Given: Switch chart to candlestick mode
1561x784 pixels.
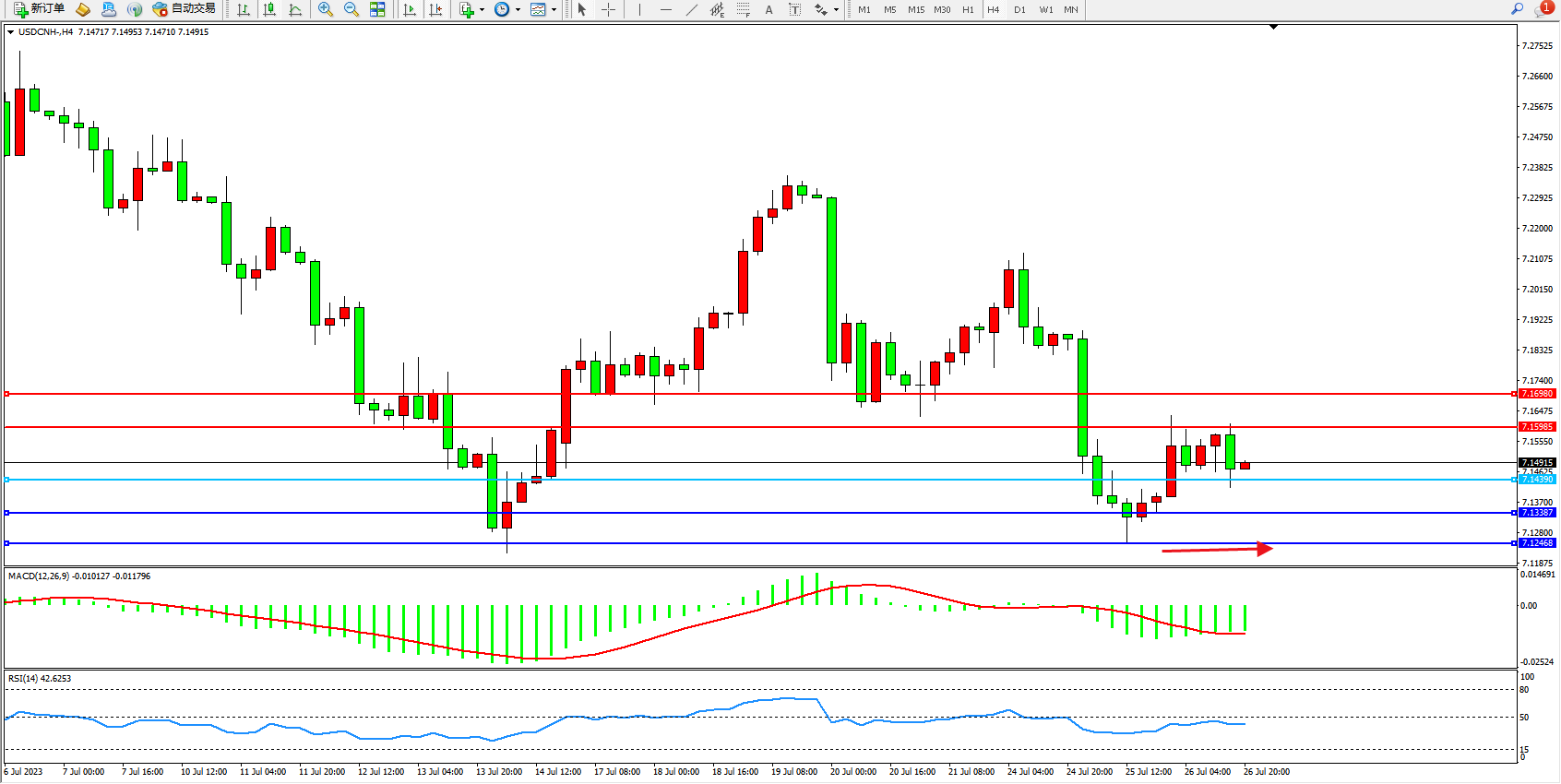Looking at the screenshot, I should pyautogui.click(x=269, y=9).
